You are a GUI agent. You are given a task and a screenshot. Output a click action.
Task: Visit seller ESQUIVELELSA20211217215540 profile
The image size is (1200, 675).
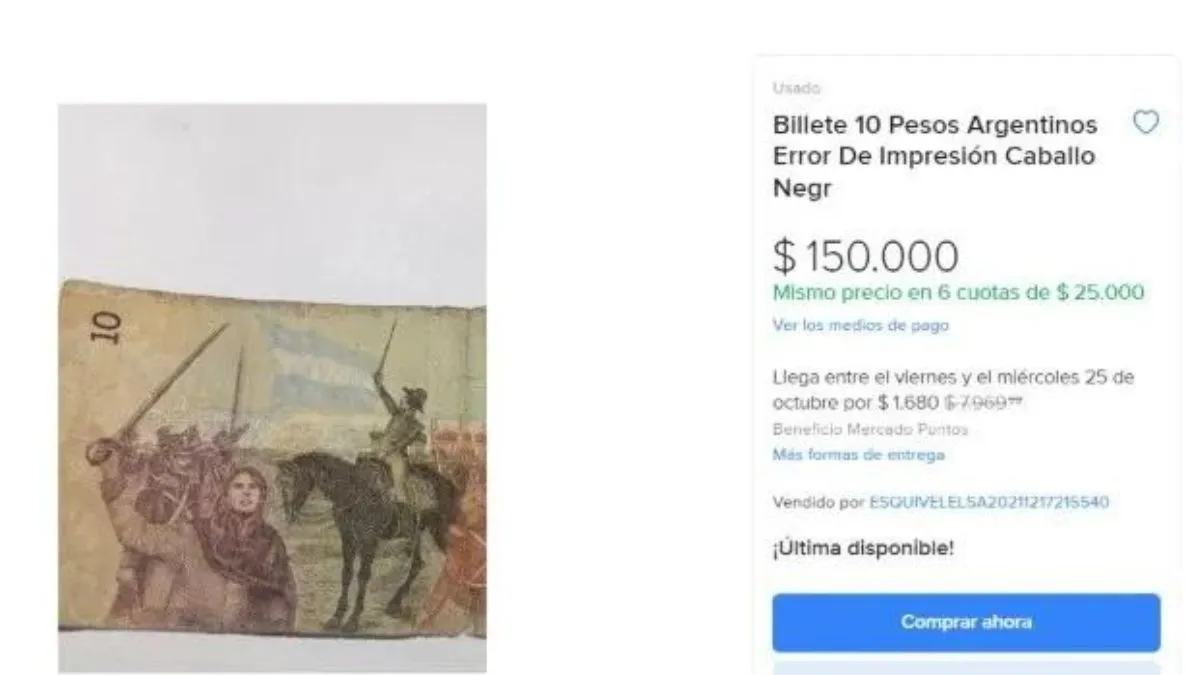tap(989, 502)
